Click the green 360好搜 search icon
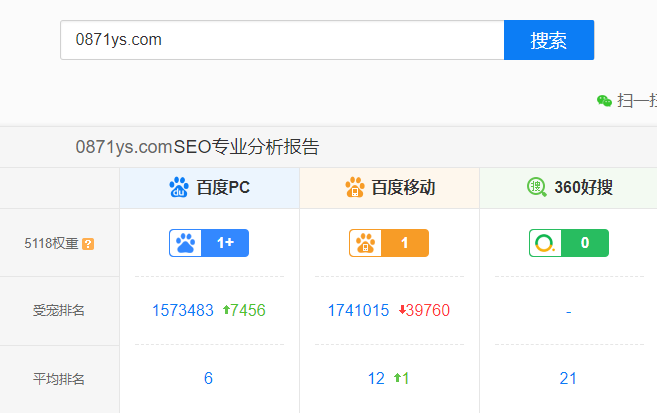Screen dimensions: 657x413 point(537,187)
